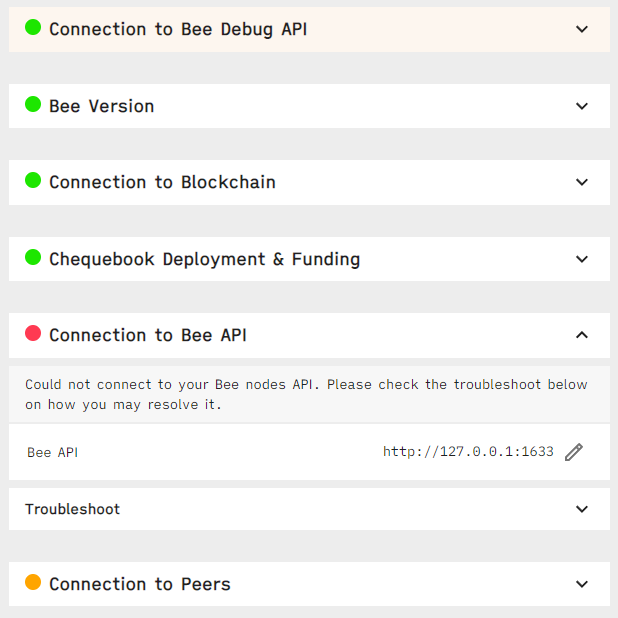Click the Chequebook Deployment & Funding title
The width and height of the screenshot is (618, 618).
tap(204, 259)
